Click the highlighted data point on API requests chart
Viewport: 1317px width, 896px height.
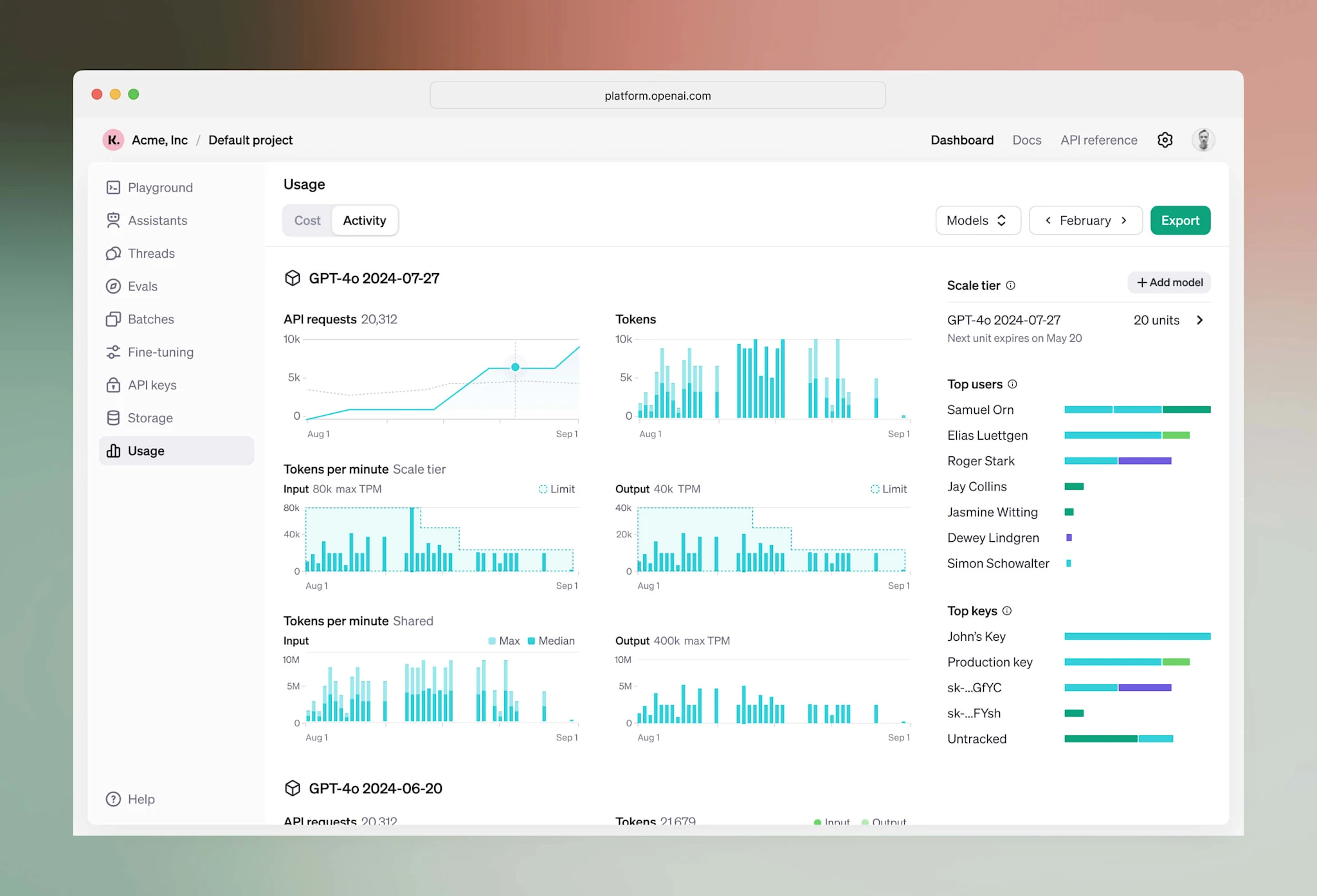click(514, 367)
